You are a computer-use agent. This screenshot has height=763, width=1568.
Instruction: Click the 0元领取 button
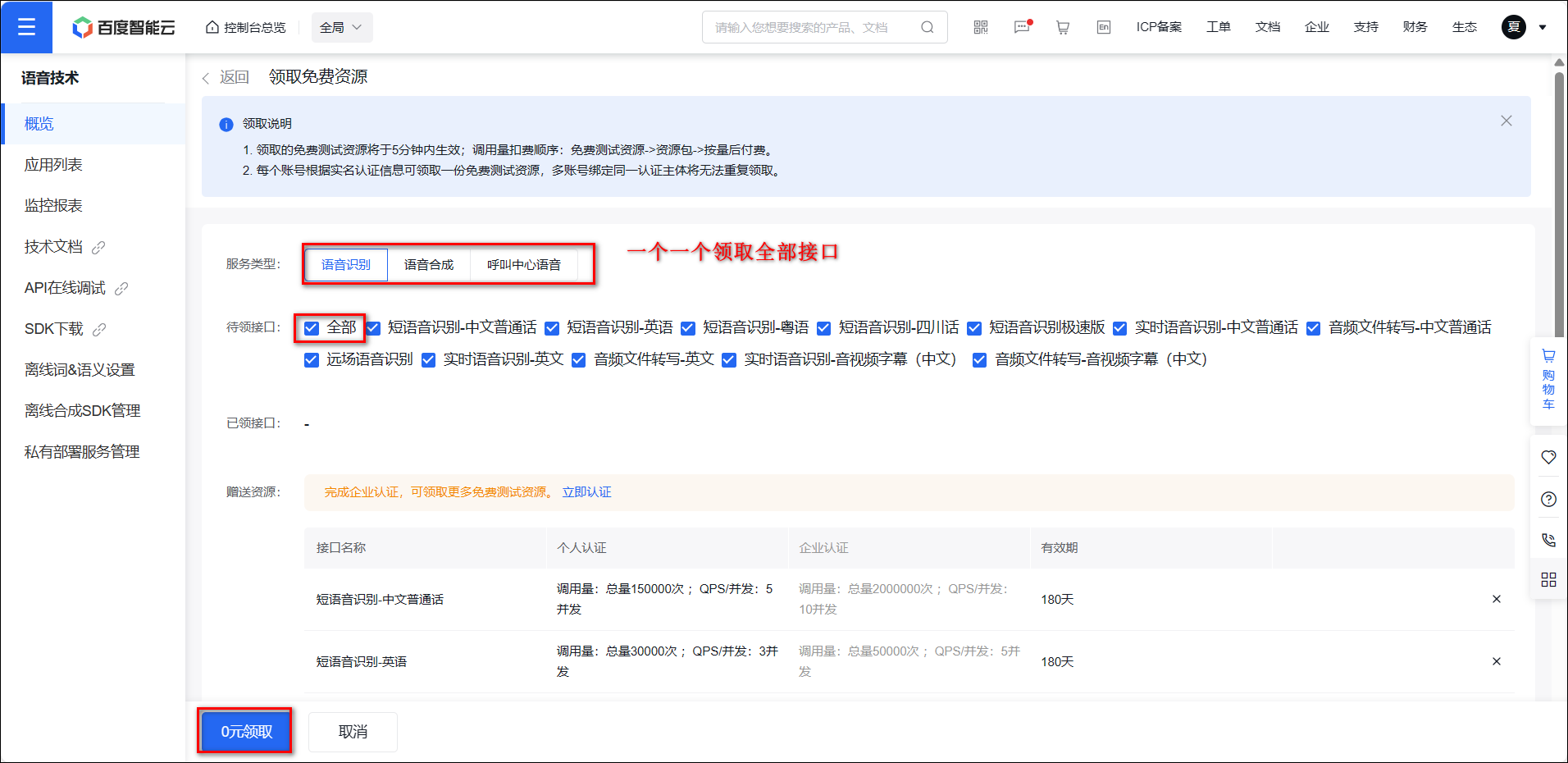(246, 731)
